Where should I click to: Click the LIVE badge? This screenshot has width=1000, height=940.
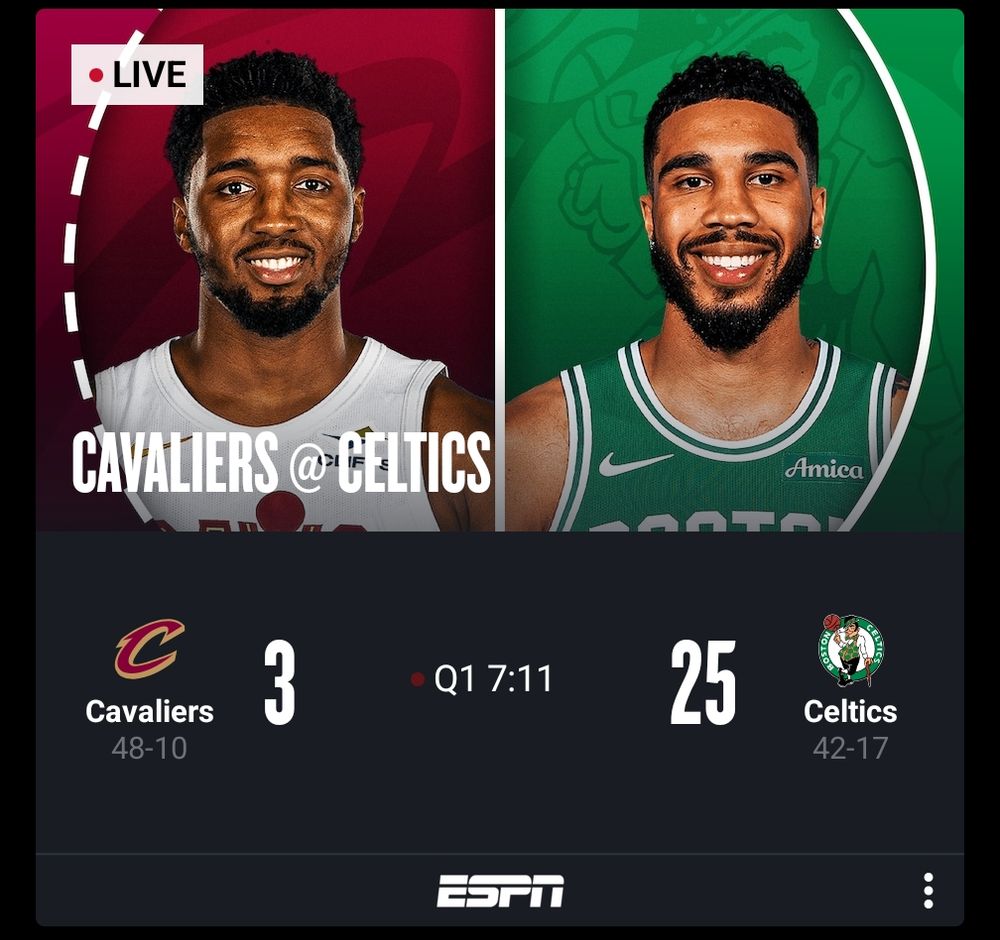137,75
